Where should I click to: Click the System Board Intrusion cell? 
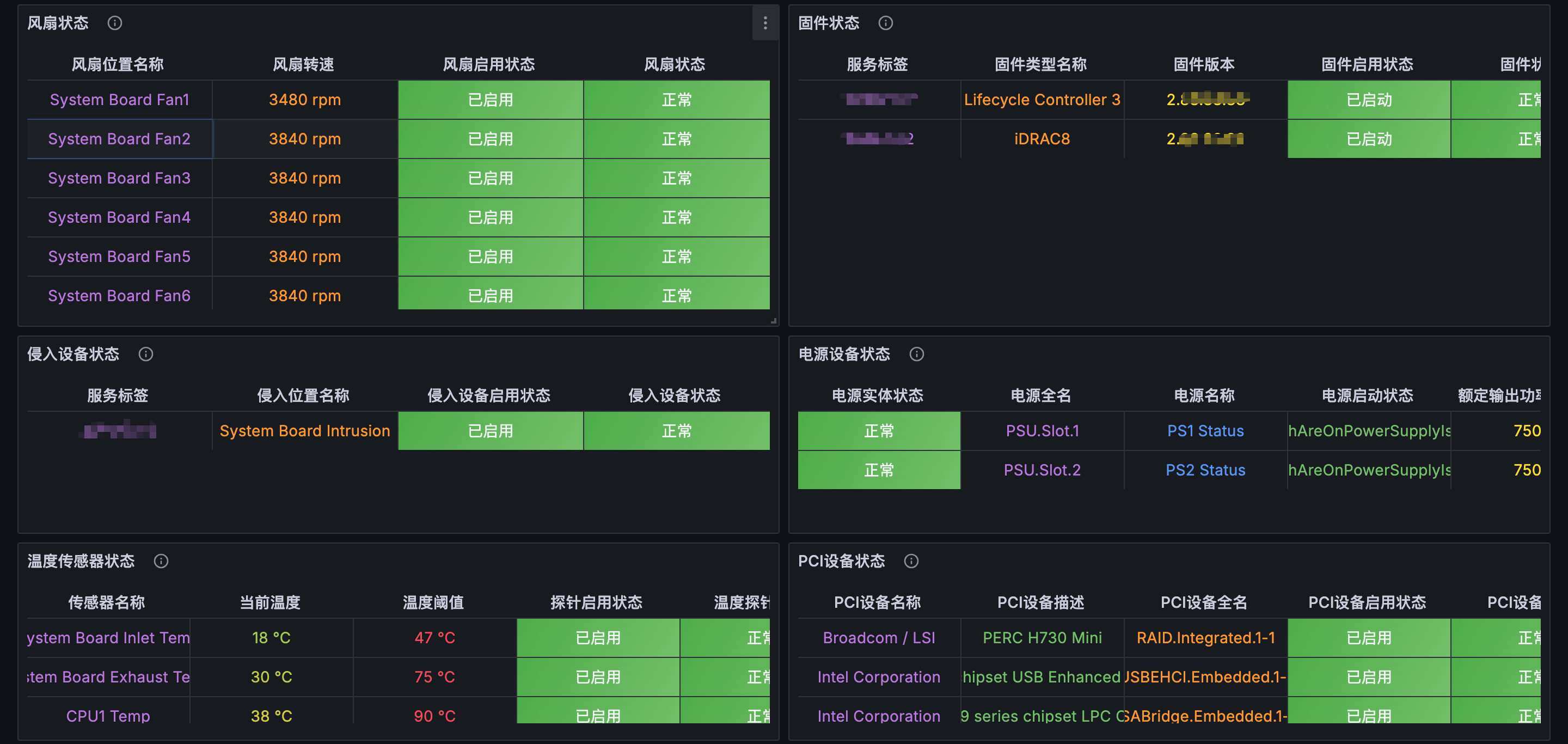[x=304, y=430]
